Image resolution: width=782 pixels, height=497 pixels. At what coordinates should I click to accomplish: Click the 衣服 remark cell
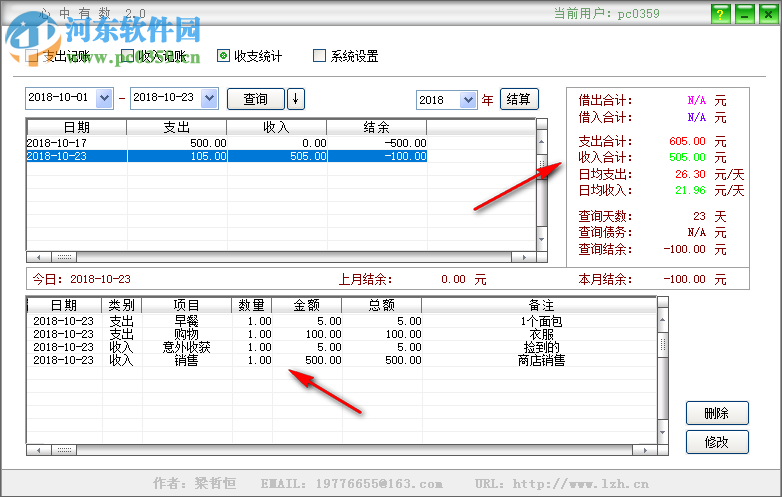541,334
